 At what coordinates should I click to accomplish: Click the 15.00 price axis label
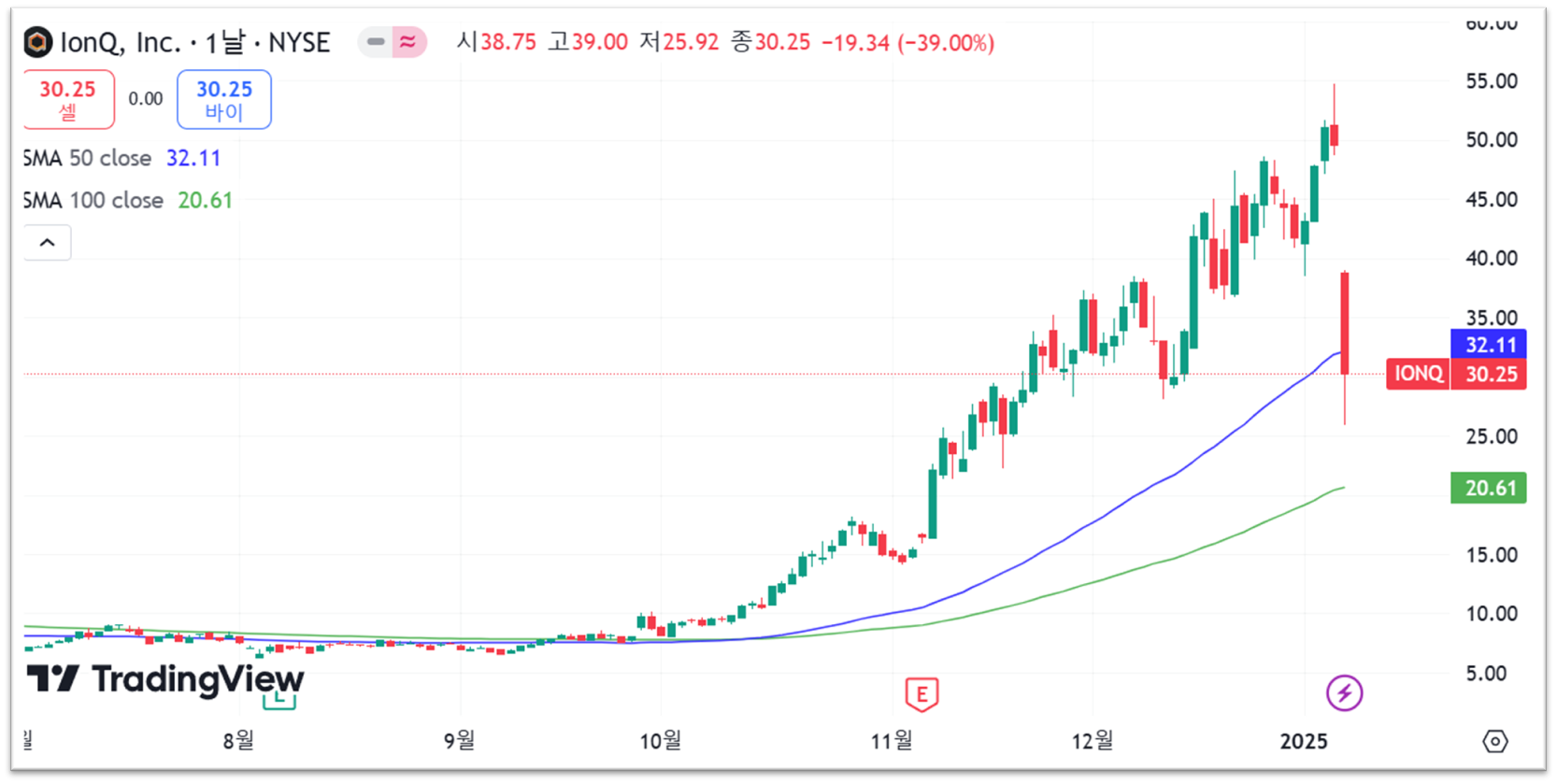[1492, 555]
